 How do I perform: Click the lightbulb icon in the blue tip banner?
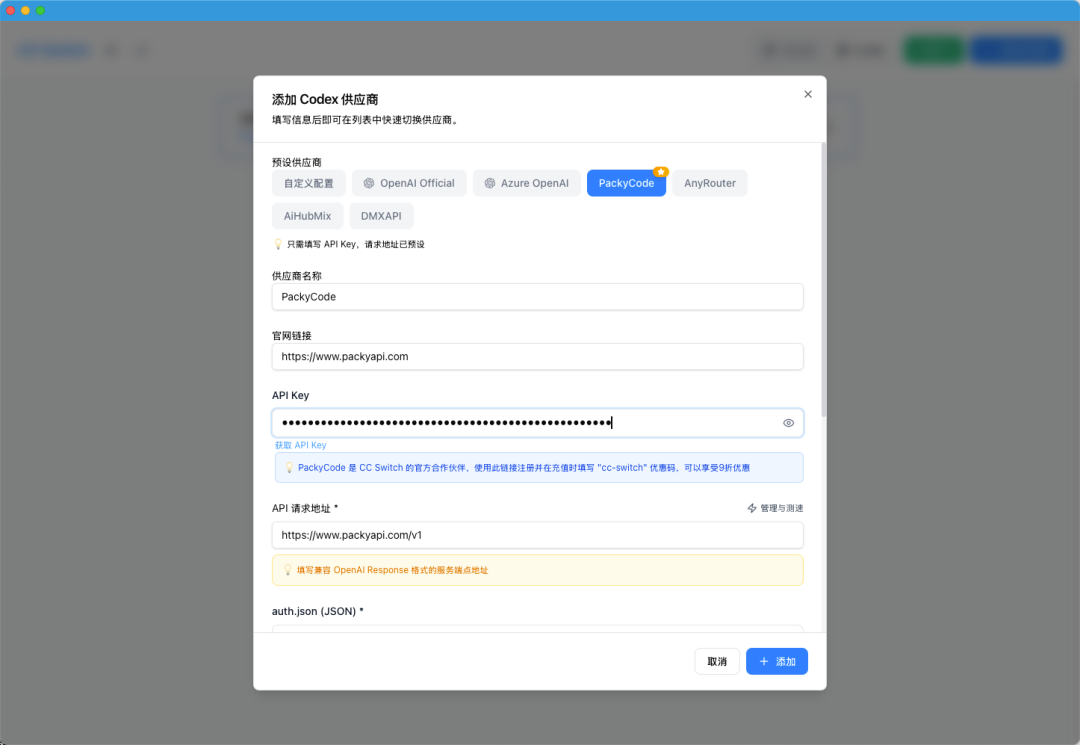tap(290, 469)
